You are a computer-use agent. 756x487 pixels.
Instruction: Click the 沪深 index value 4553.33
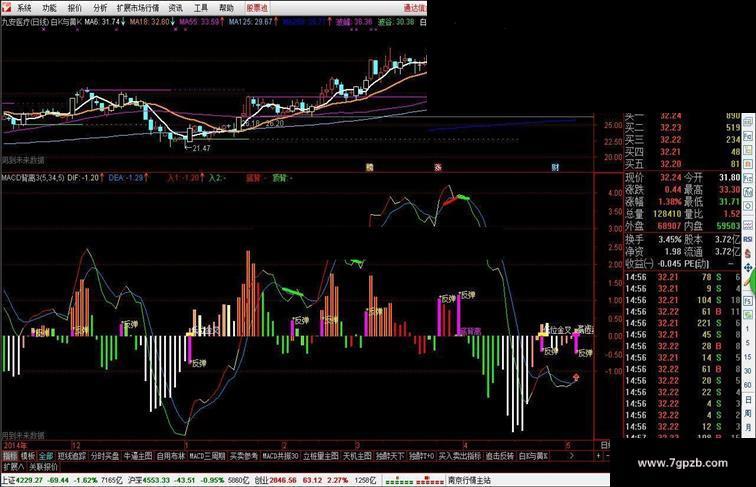click(x=156, y=480)
